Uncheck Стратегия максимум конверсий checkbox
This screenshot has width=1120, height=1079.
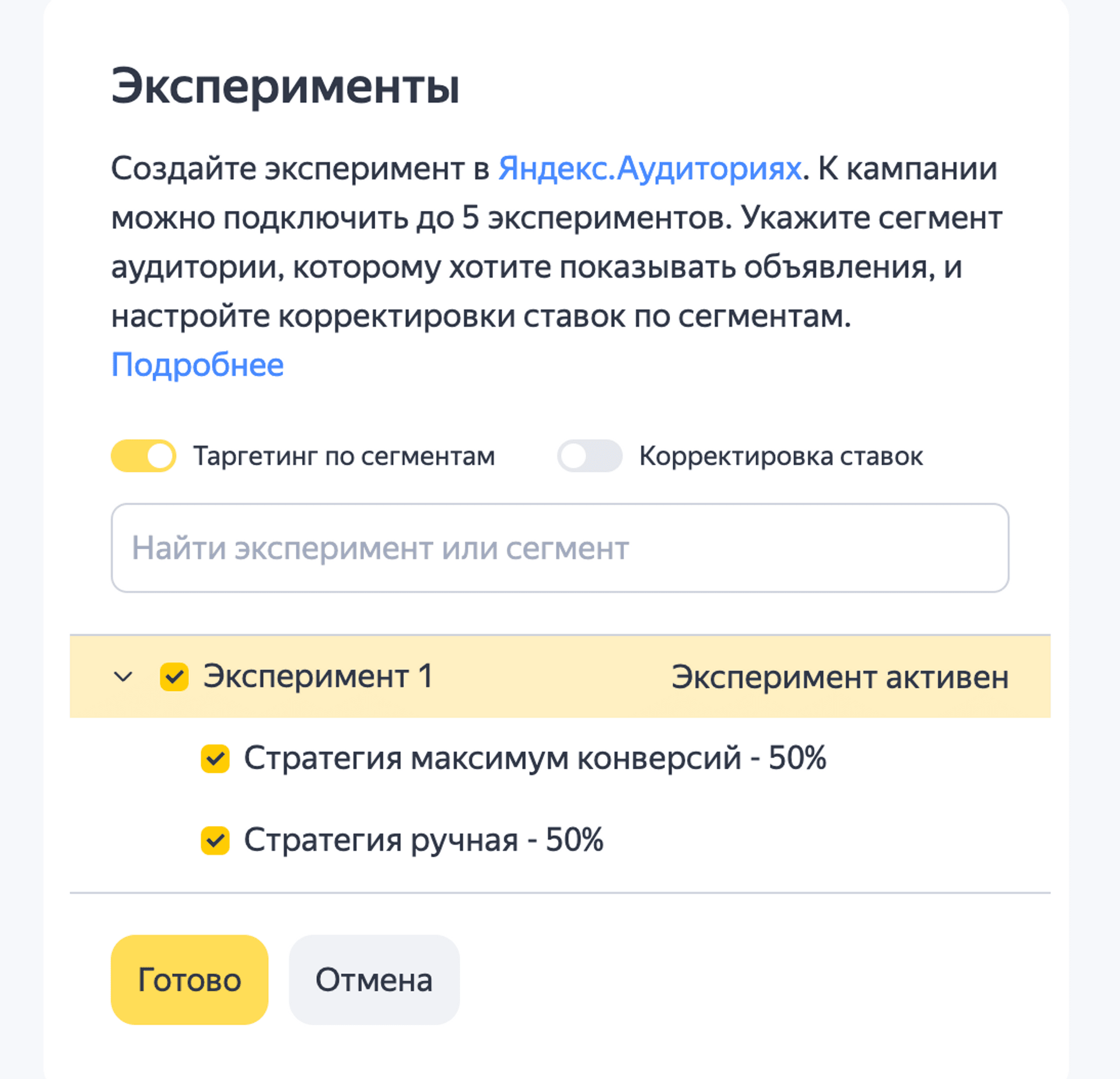click(x=215, y=759)
